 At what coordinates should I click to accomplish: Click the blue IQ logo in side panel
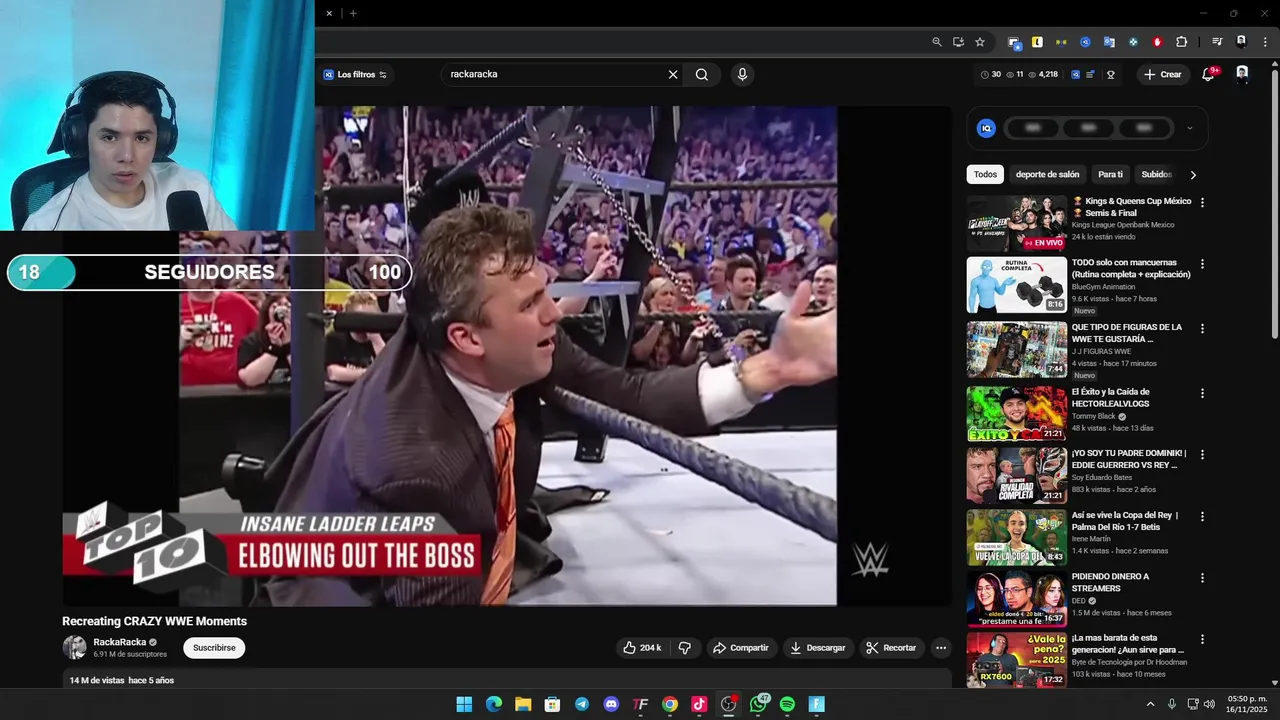[x=986, y=128]
